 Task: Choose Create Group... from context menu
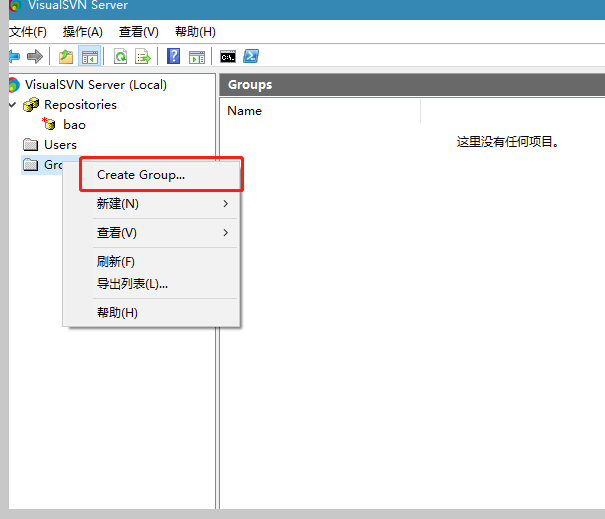(161, 175)
